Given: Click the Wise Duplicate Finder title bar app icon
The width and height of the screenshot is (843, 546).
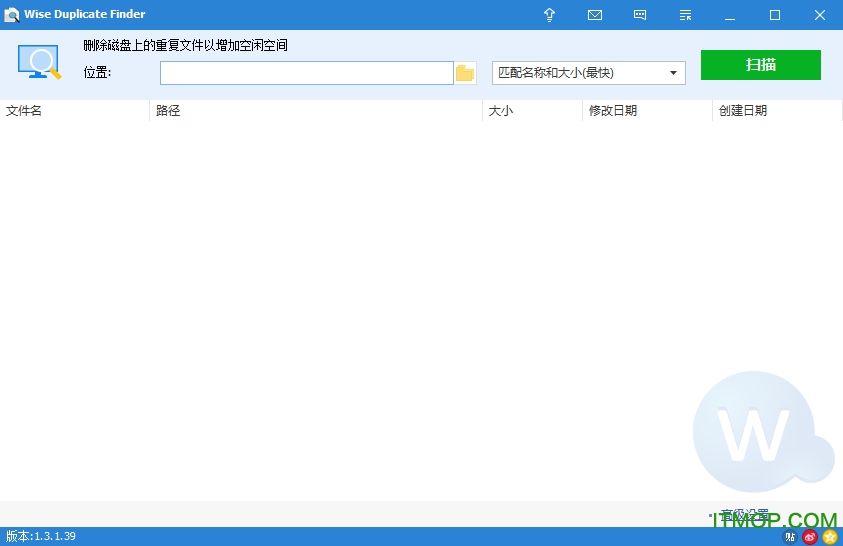Looking at the screenshot, I should (x=12, y=15).
